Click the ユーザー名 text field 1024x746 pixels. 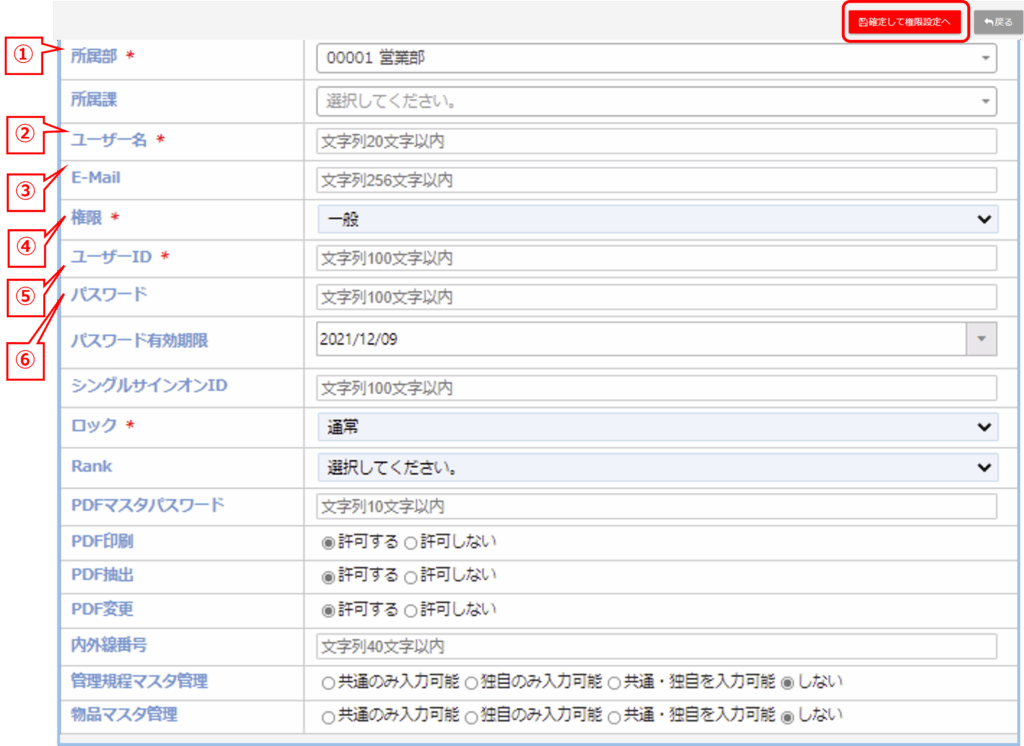(656, 142)
